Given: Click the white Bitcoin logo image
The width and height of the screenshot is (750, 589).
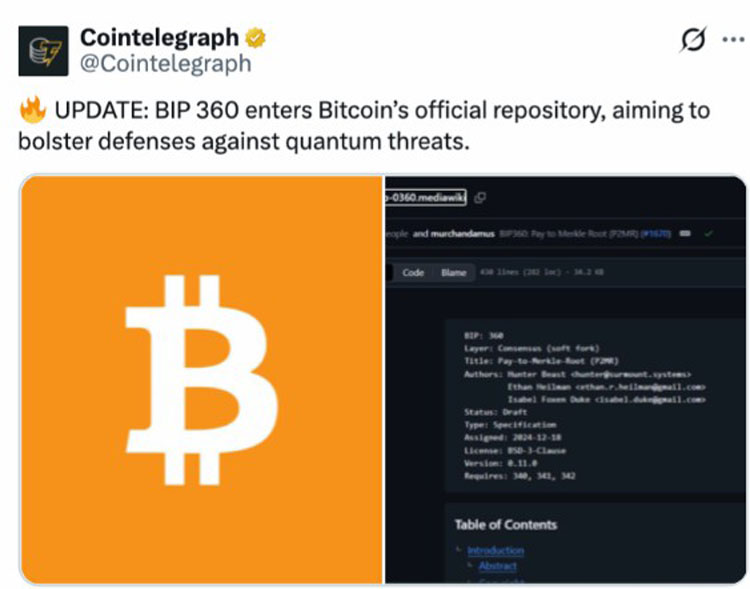Looking at the screenshot, I should [201, 380].
